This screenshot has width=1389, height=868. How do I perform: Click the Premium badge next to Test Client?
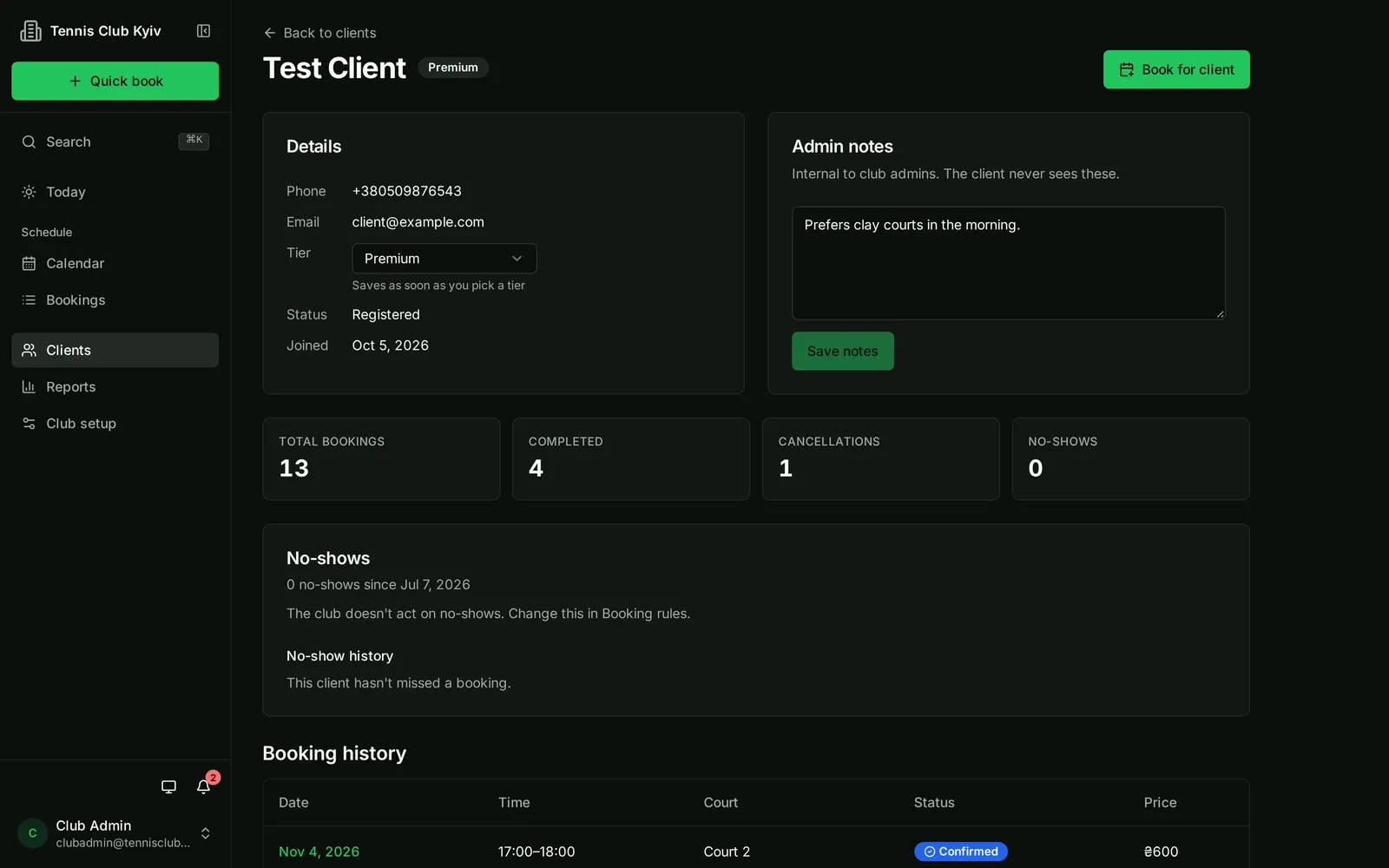(453, 67)
